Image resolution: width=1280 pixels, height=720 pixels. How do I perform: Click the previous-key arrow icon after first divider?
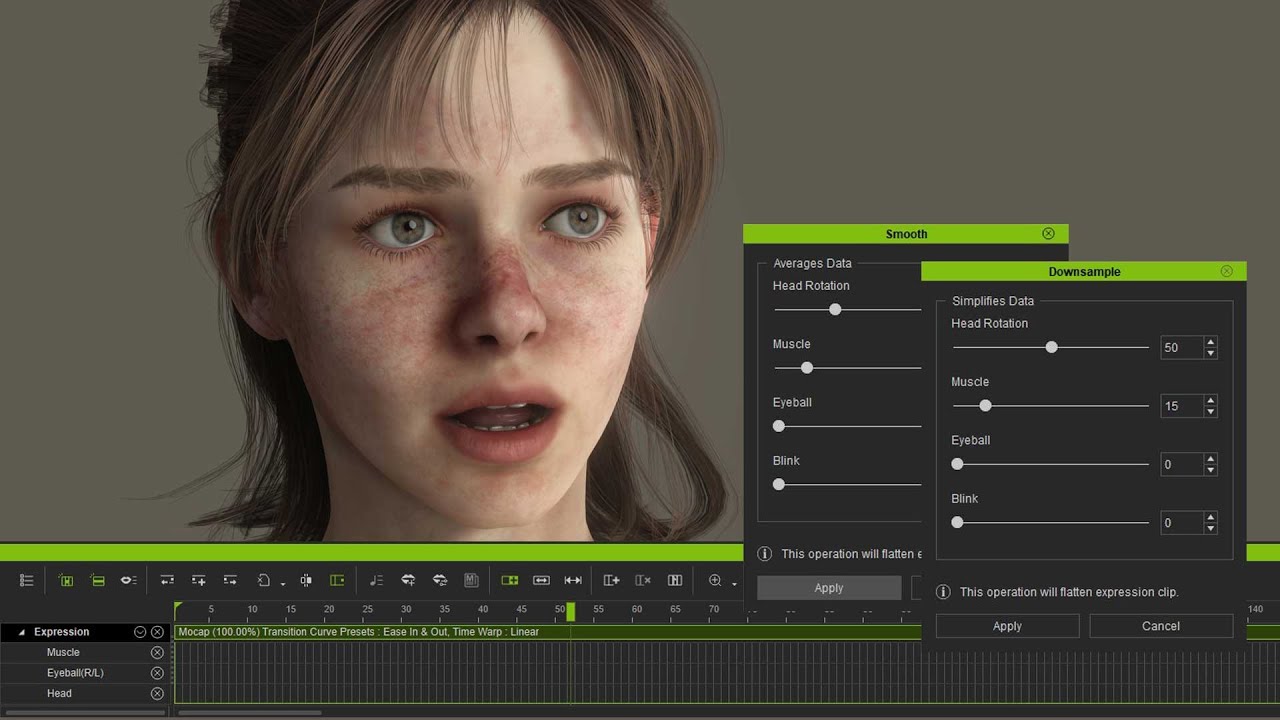(x=167, y=580)
